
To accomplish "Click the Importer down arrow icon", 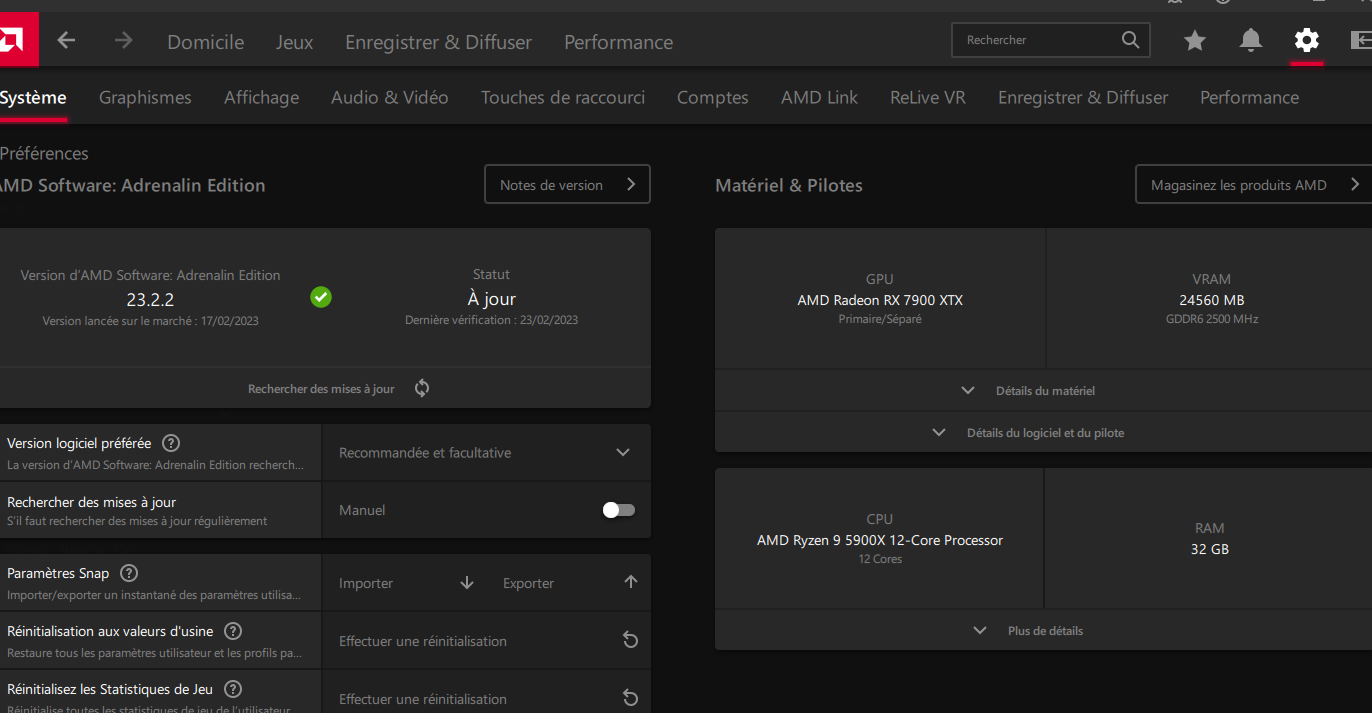I will coord(467,583).
